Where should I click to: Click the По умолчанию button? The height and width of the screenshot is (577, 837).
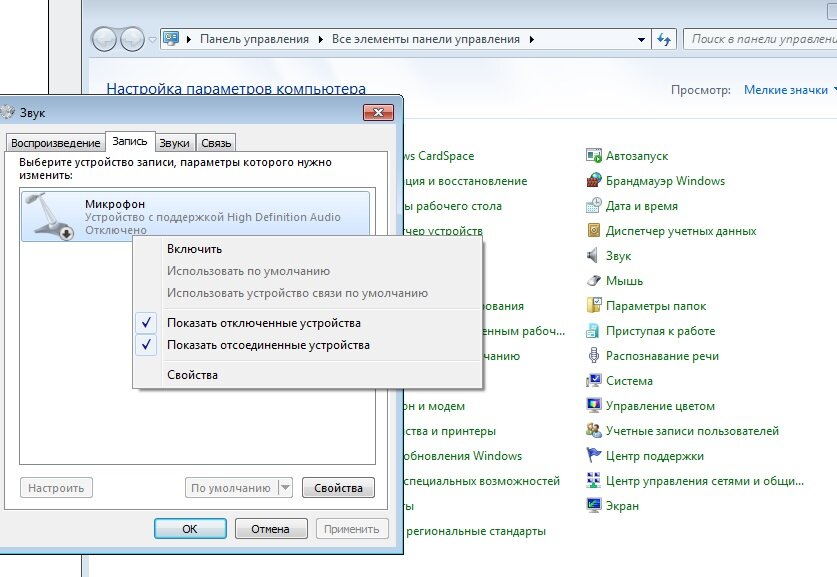[231, 487]
